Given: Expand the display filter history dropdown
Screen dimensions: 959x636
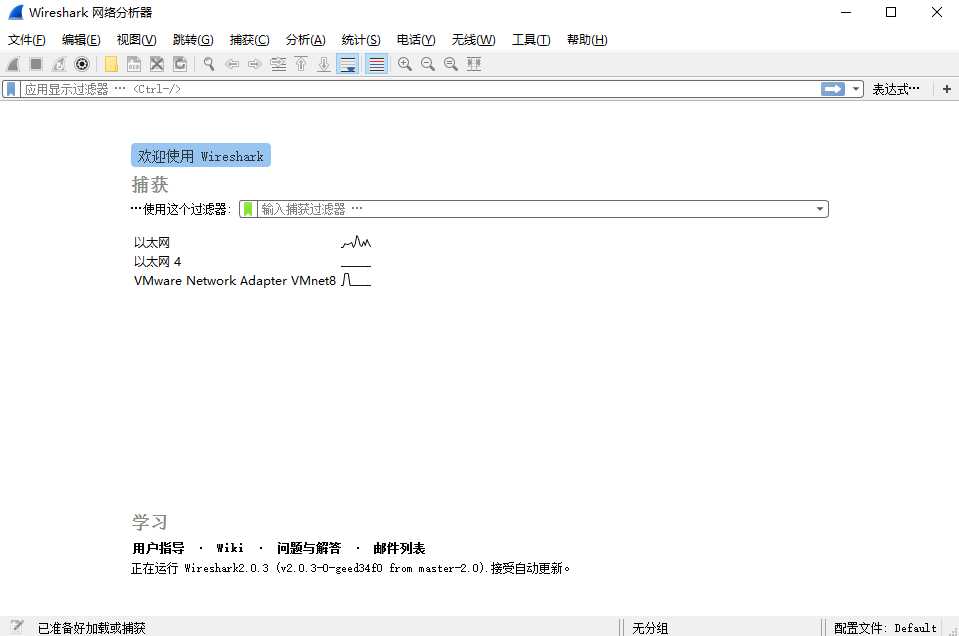Looking at the screenshot, I should 856,89.
